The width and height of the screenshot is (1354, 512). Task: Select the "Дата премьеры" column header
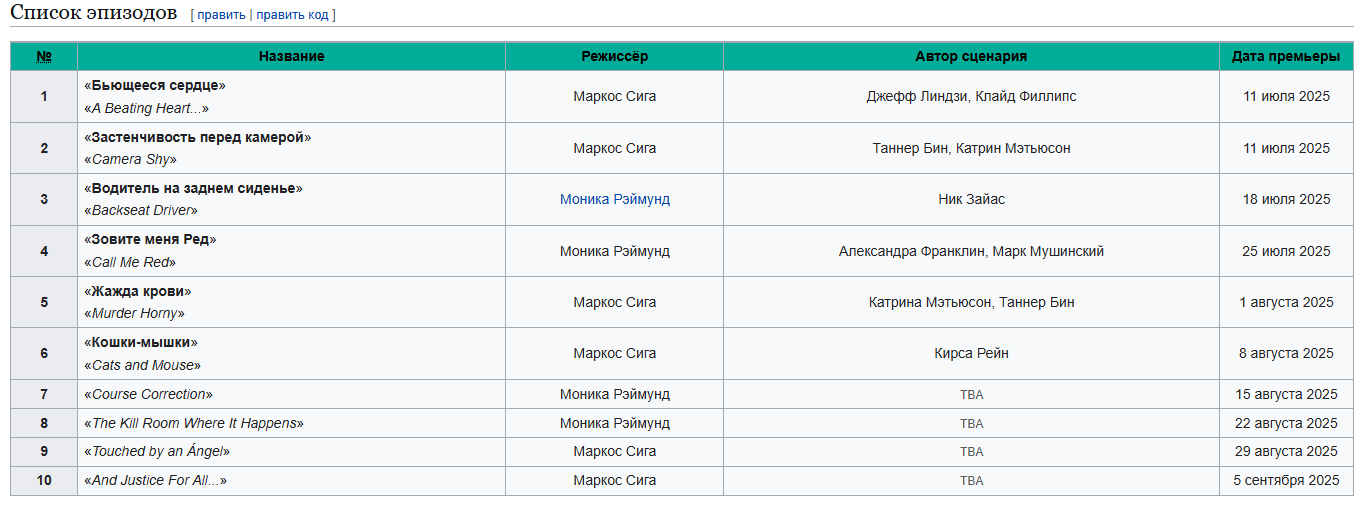pos(1286,56)
